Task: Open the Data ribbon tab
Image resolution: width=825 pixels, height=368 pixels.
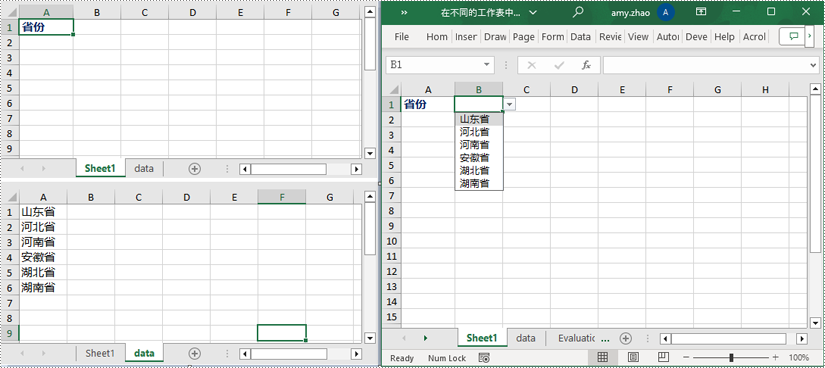Action: [580, 37]
